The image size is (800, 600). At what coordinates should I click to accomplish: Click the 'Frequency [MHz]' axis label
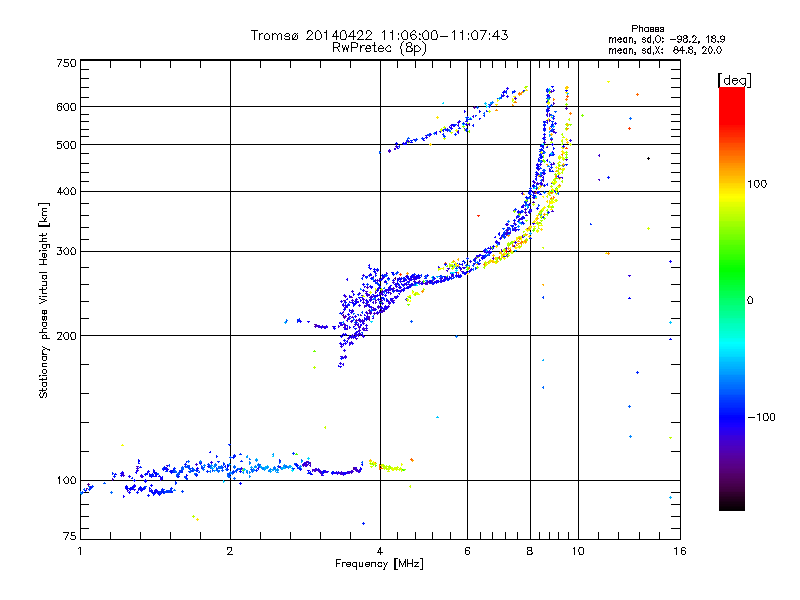coord(379,564)
